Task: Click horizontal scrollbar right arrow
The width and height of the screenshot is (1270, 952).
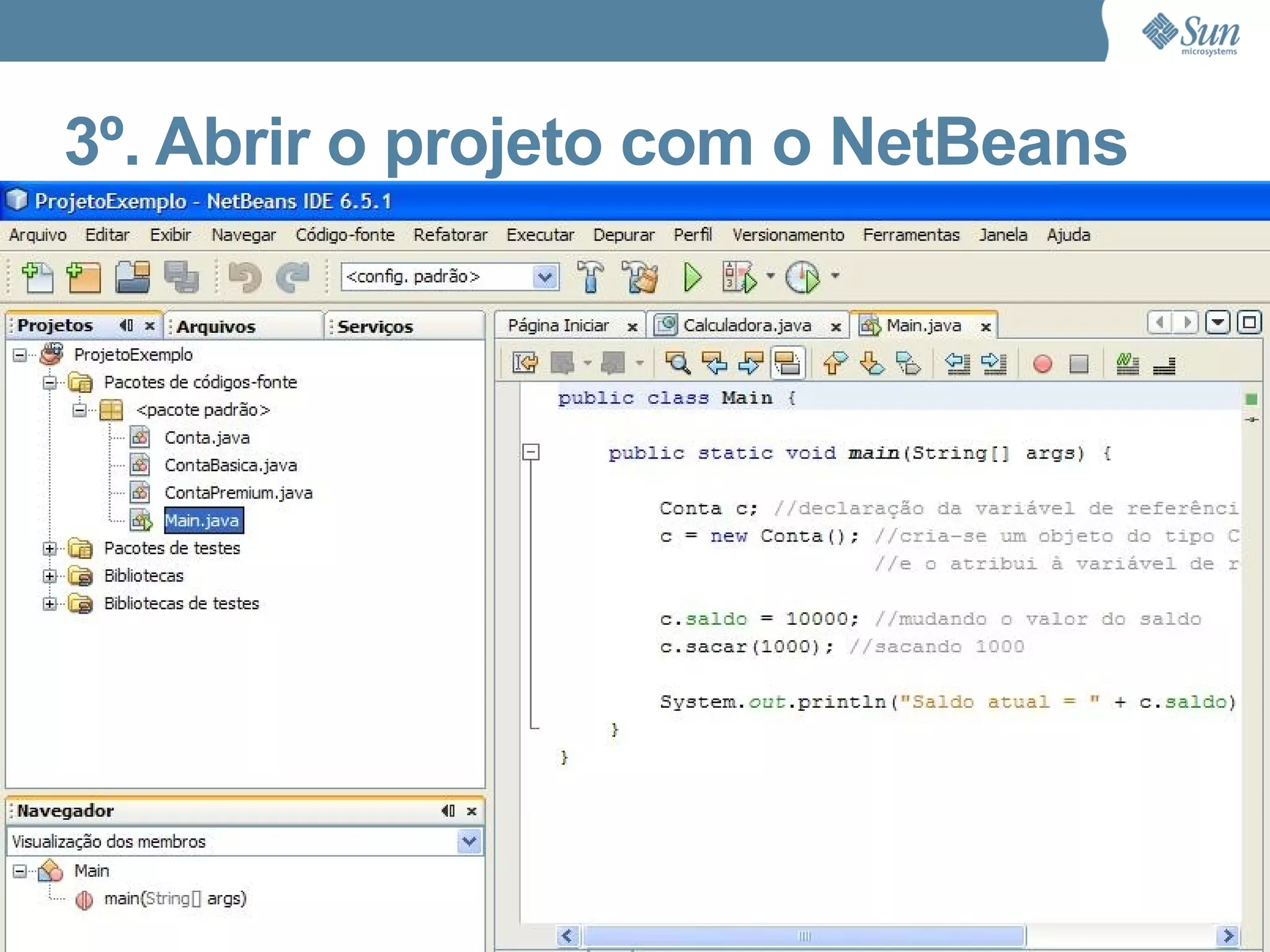Action: tap(1228, 935)
